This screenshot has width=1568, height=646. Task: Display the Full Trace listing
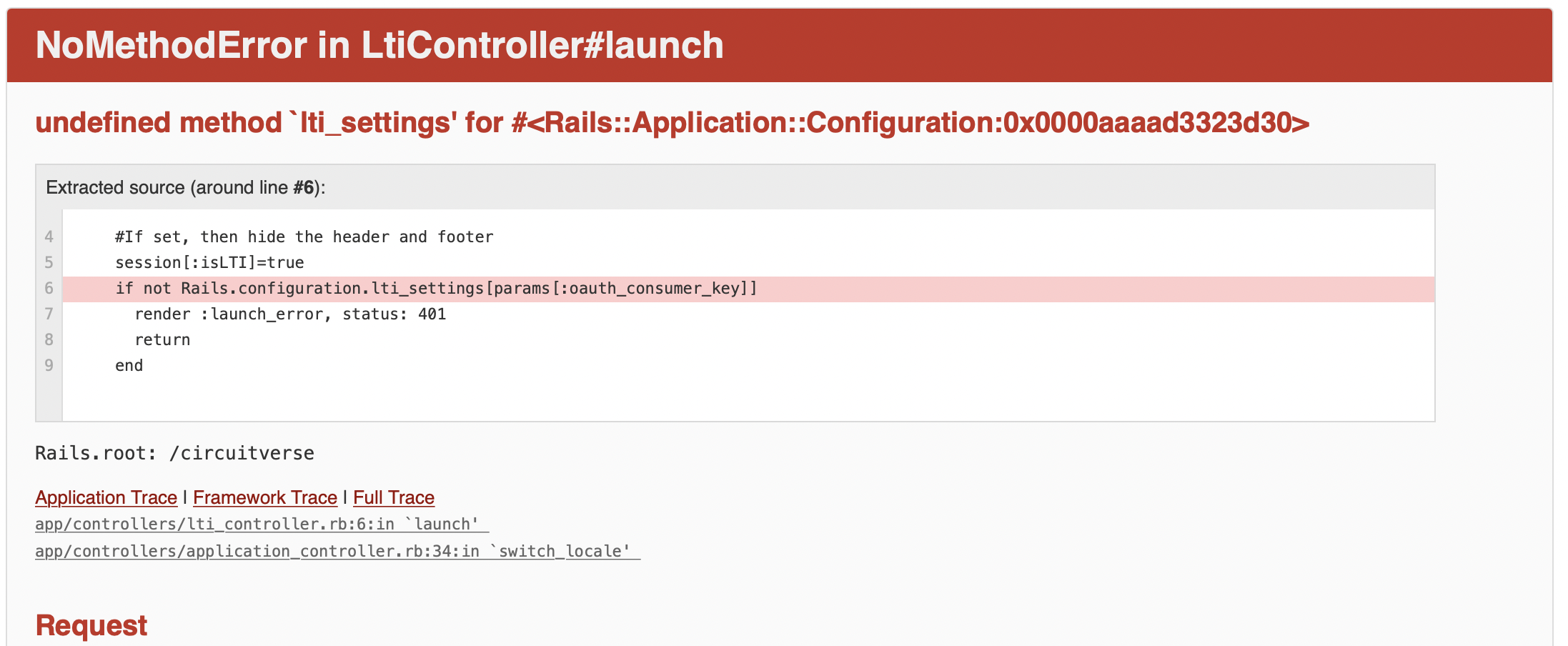(x=393, y=497)
